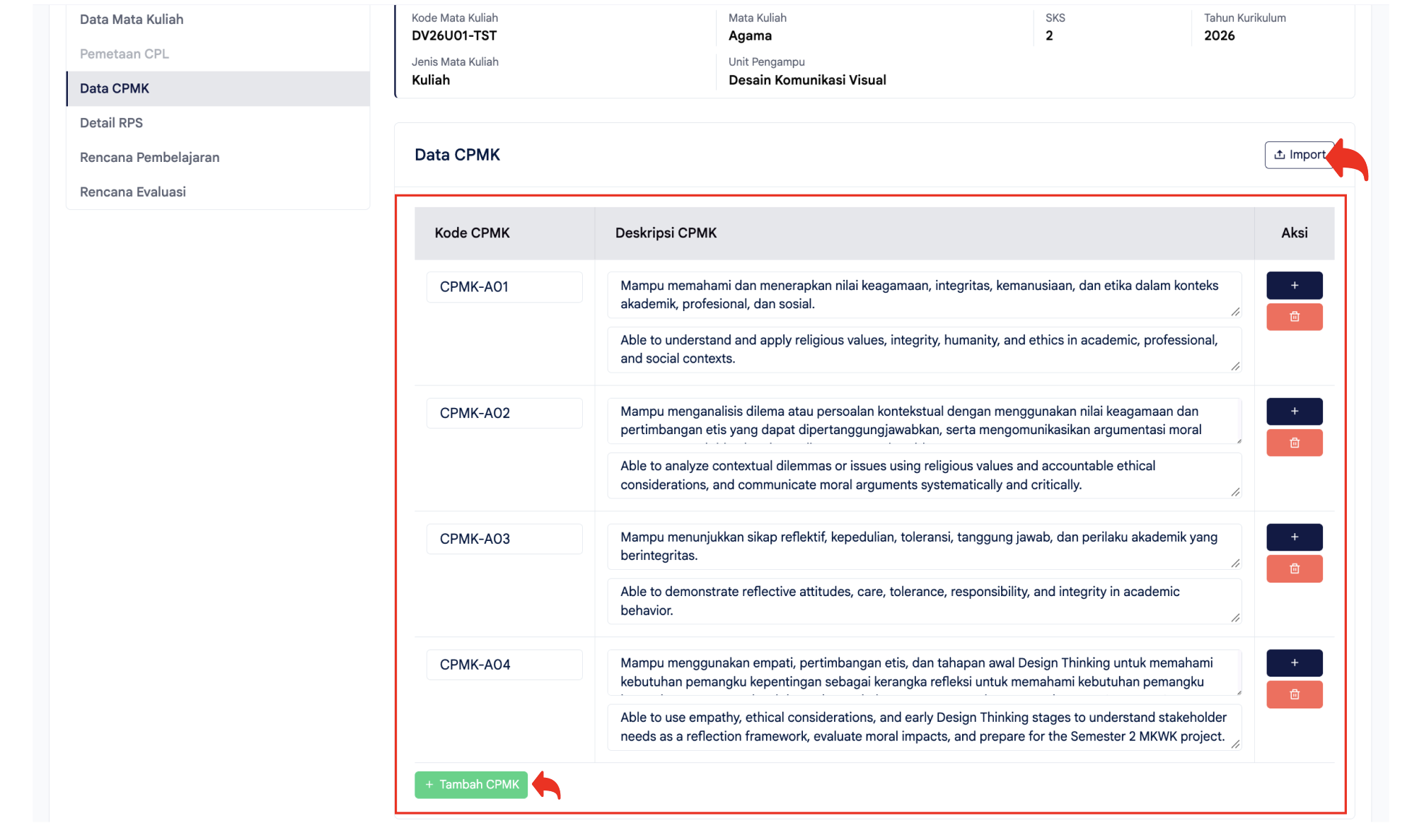Viewport: 1412px width, 840px height.
Task: Click the Import button
Action: 1300,155
